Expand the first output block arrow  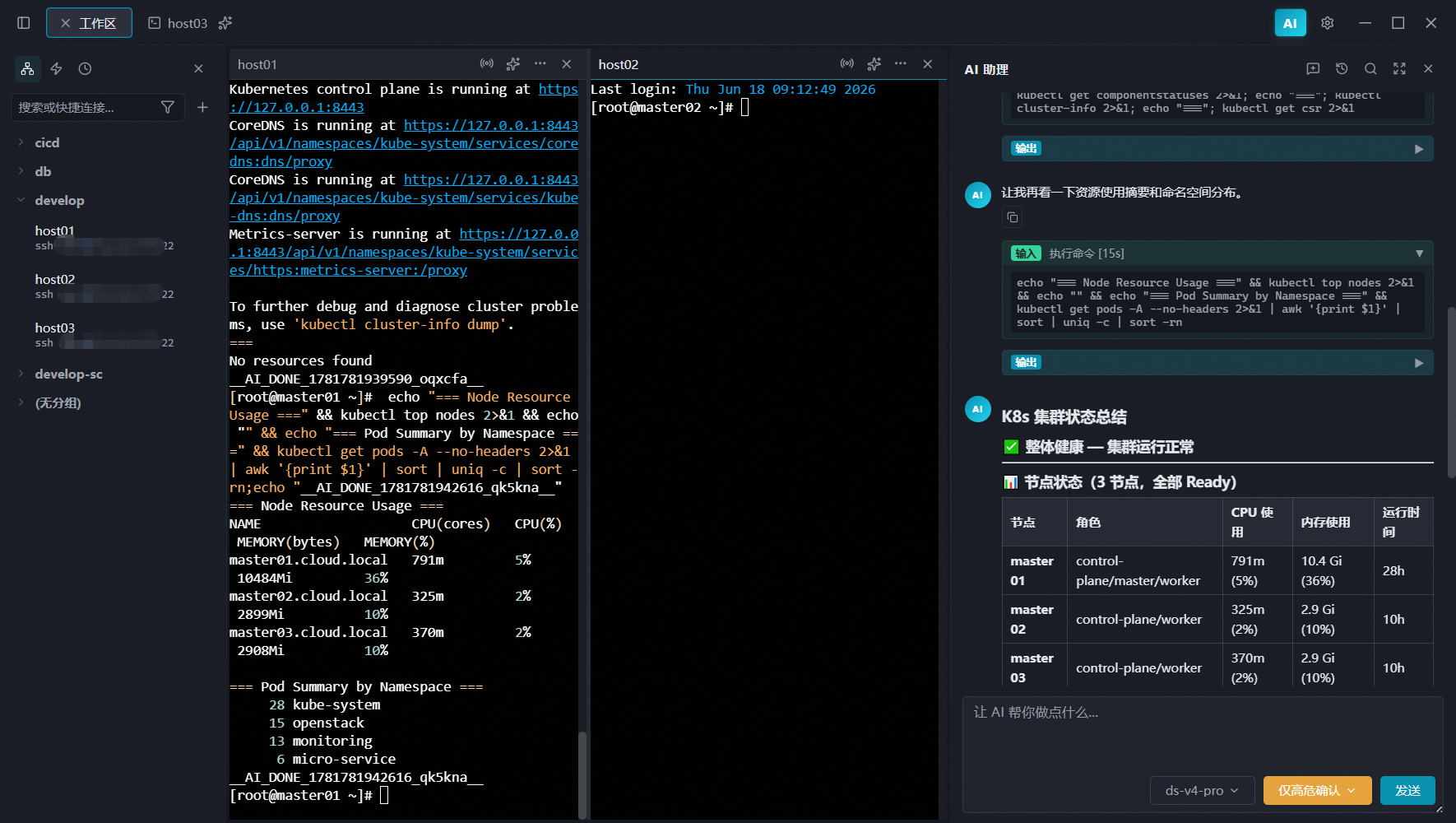click(1419, 149)
